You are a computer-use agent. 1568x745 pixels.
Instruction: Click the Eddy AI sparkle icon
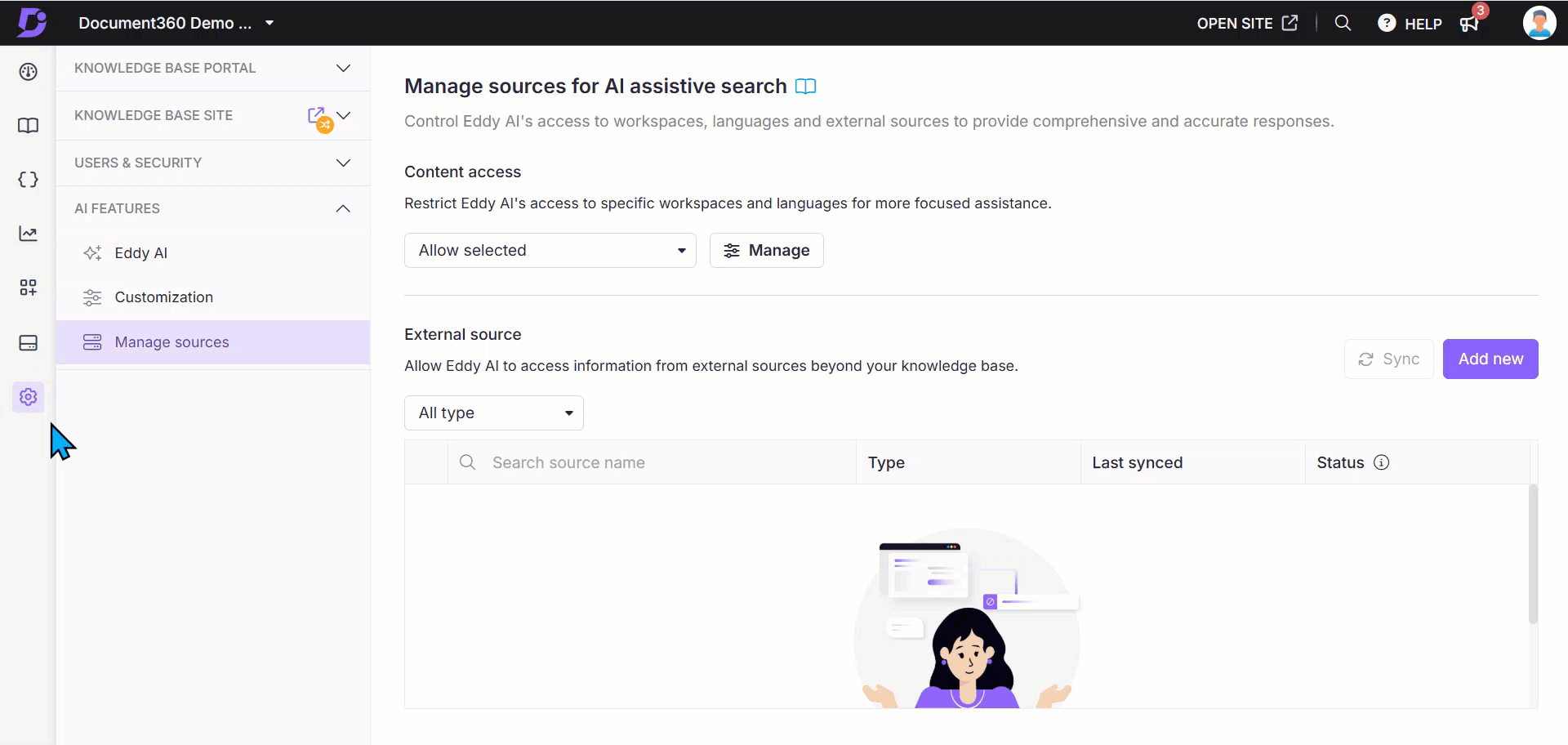pyautogui.click(x=92, y=253)
